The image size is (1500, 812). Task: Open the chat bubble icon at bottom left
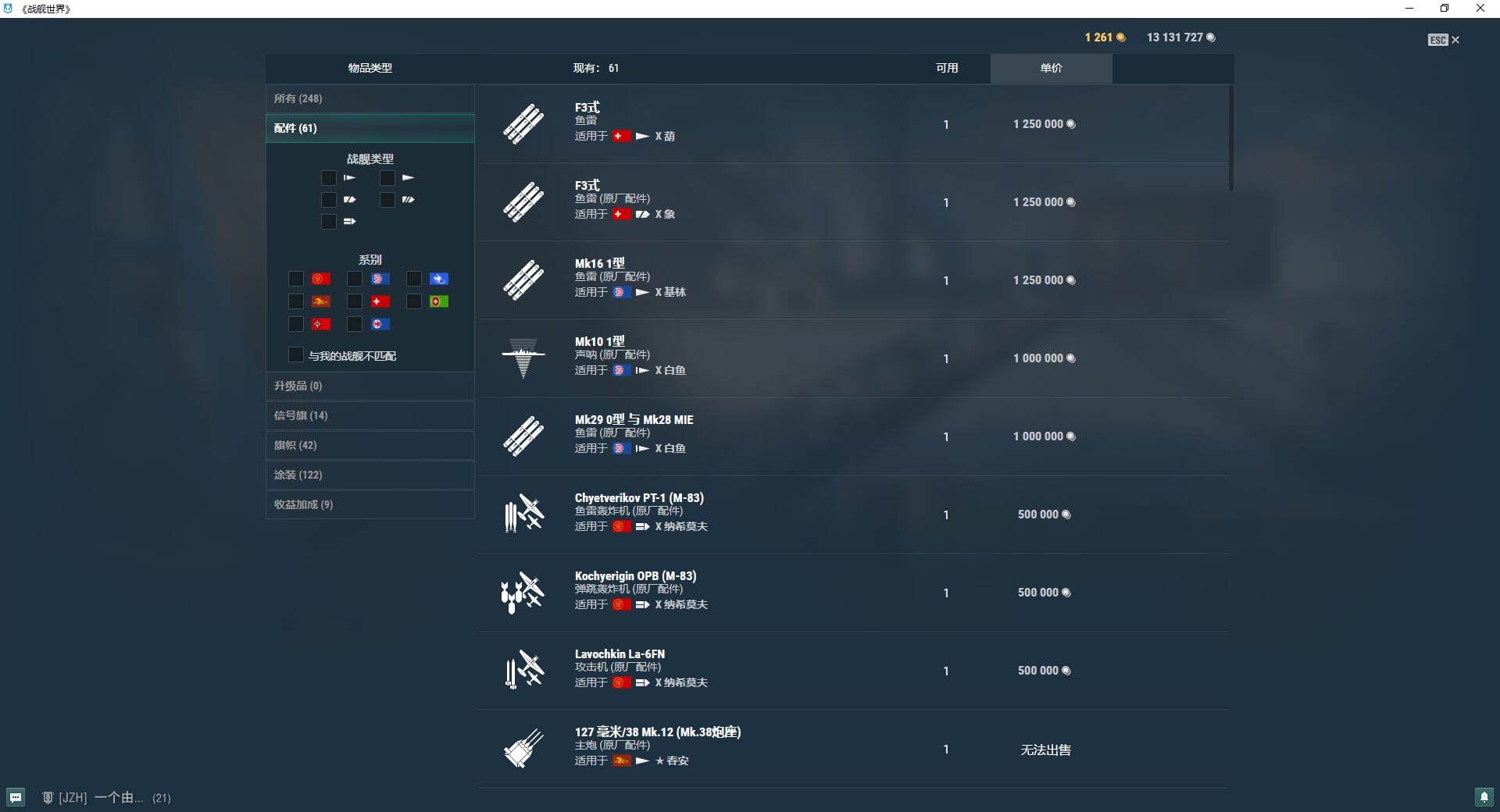click(16, 797)
